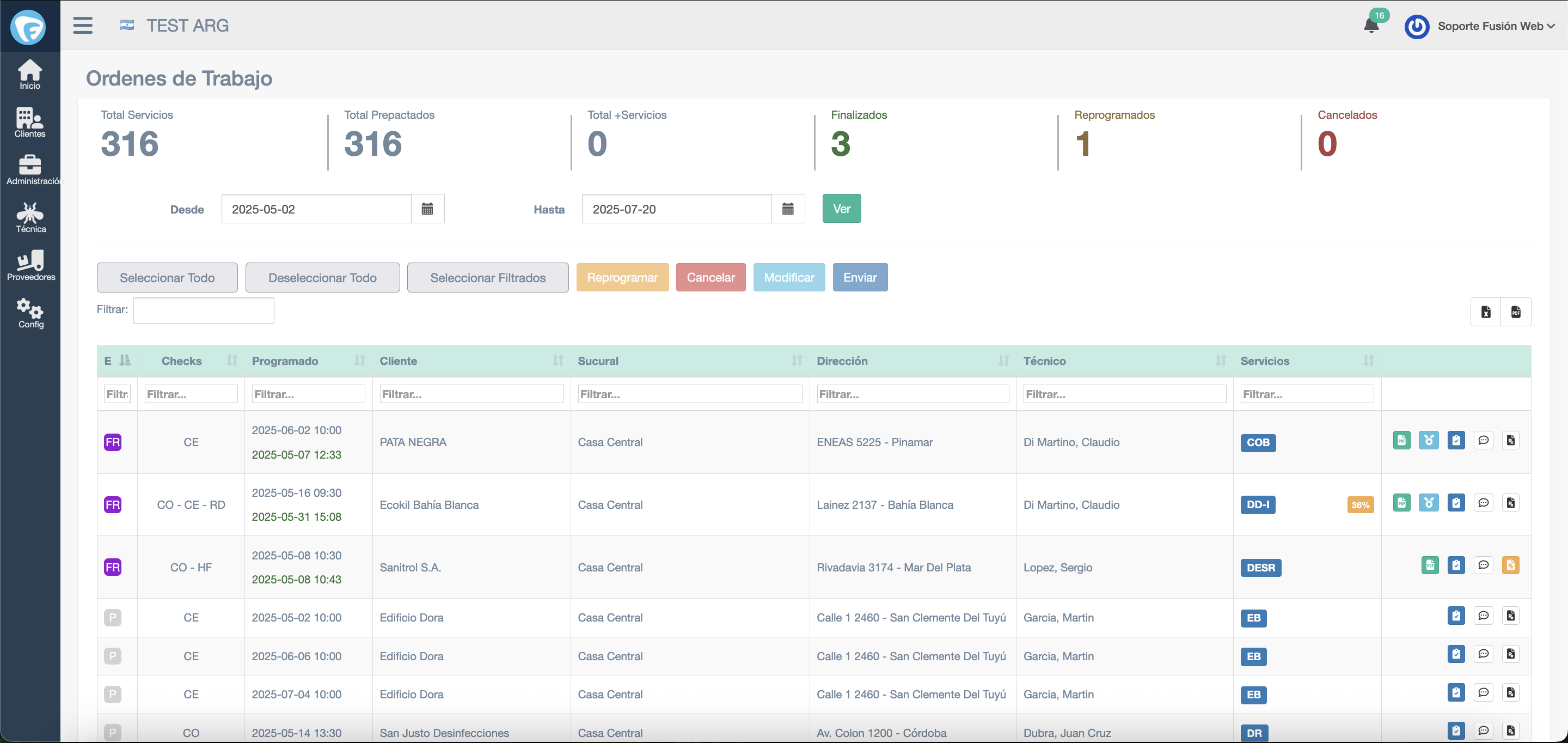Click the user power avatar icon
Viewport: 1568px width, 743px height.
[x=1417, y=26]
